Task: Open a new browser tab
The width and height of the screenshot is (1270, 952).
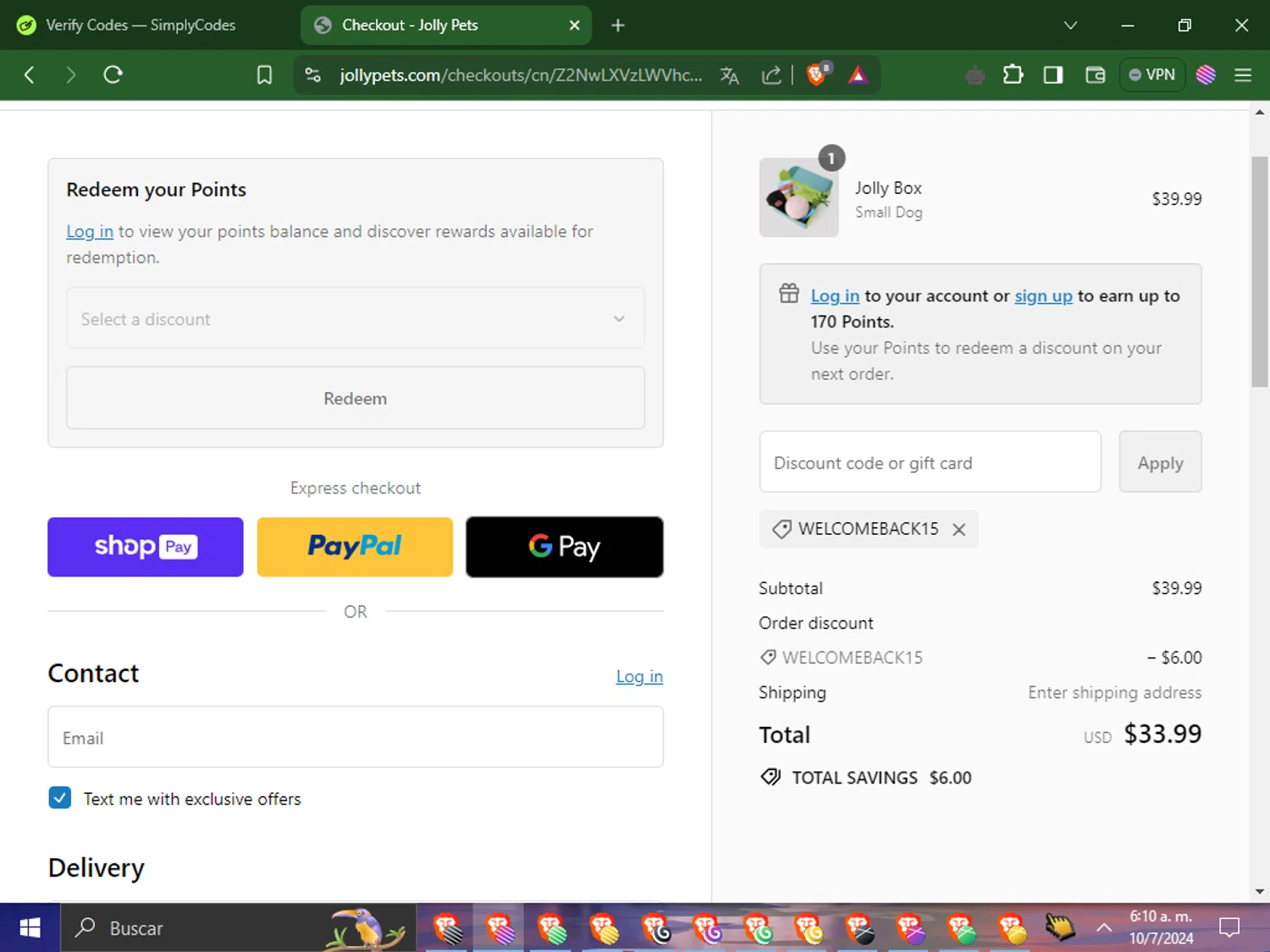Action: pyautogui.click(x=618, y=25)
